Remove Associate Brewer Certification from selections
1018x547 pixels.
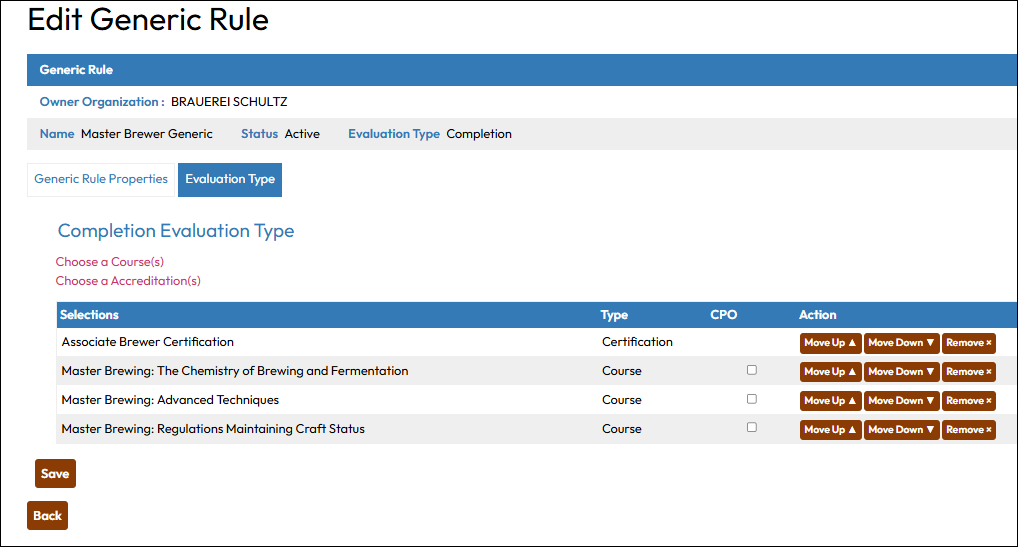(x=969, y=343)
